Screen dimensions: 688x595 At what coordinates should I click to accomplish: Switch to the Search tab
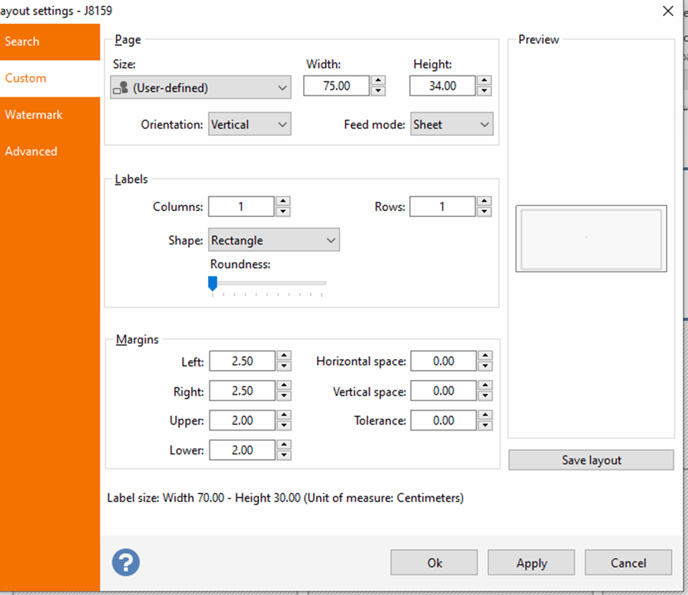pyautogui.click(x=22, y=41)
